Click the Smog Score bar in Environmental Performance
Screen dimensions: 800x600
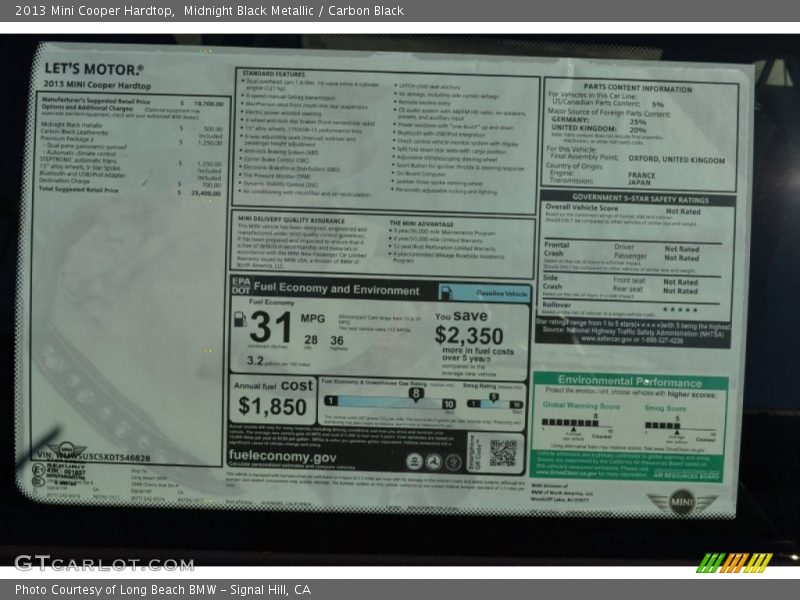[x=662, y=425]
